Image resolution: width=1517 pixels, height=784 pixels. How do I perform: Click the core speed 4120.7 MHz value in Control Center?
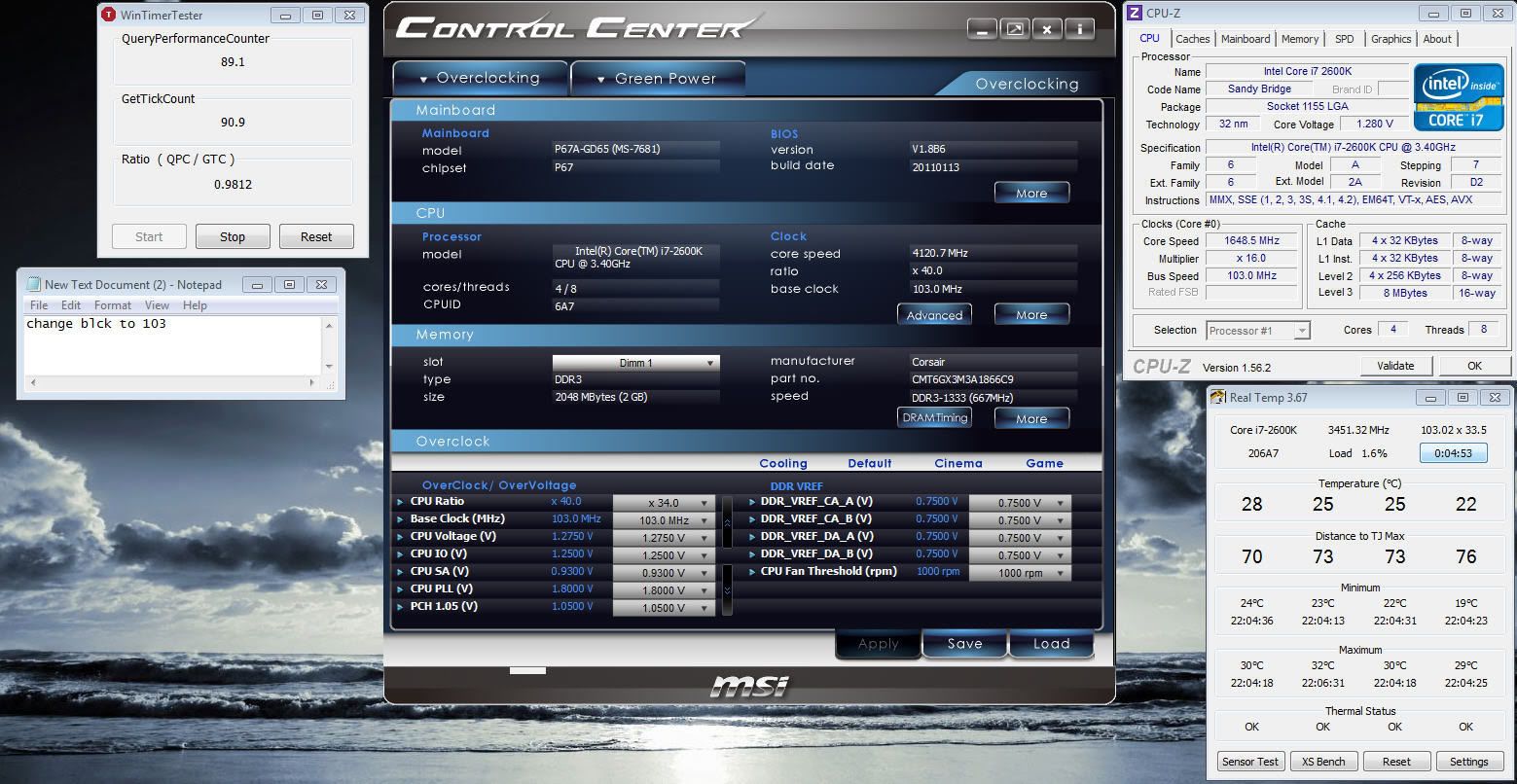993,253
